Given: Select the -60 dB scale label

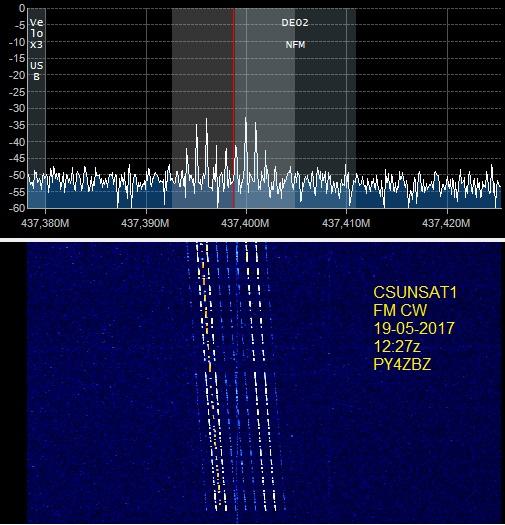Looking at the screenshot, I should [x=17, y=208].
